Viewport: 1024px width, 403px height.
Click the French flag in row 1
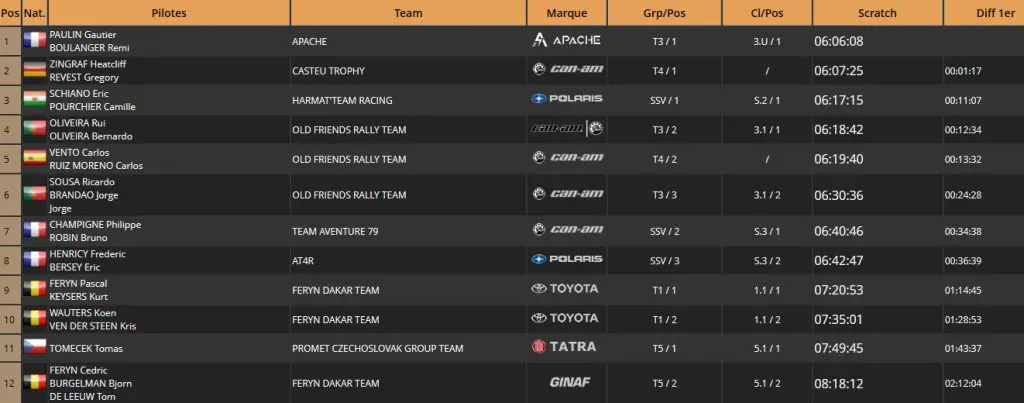pos(34,41)
